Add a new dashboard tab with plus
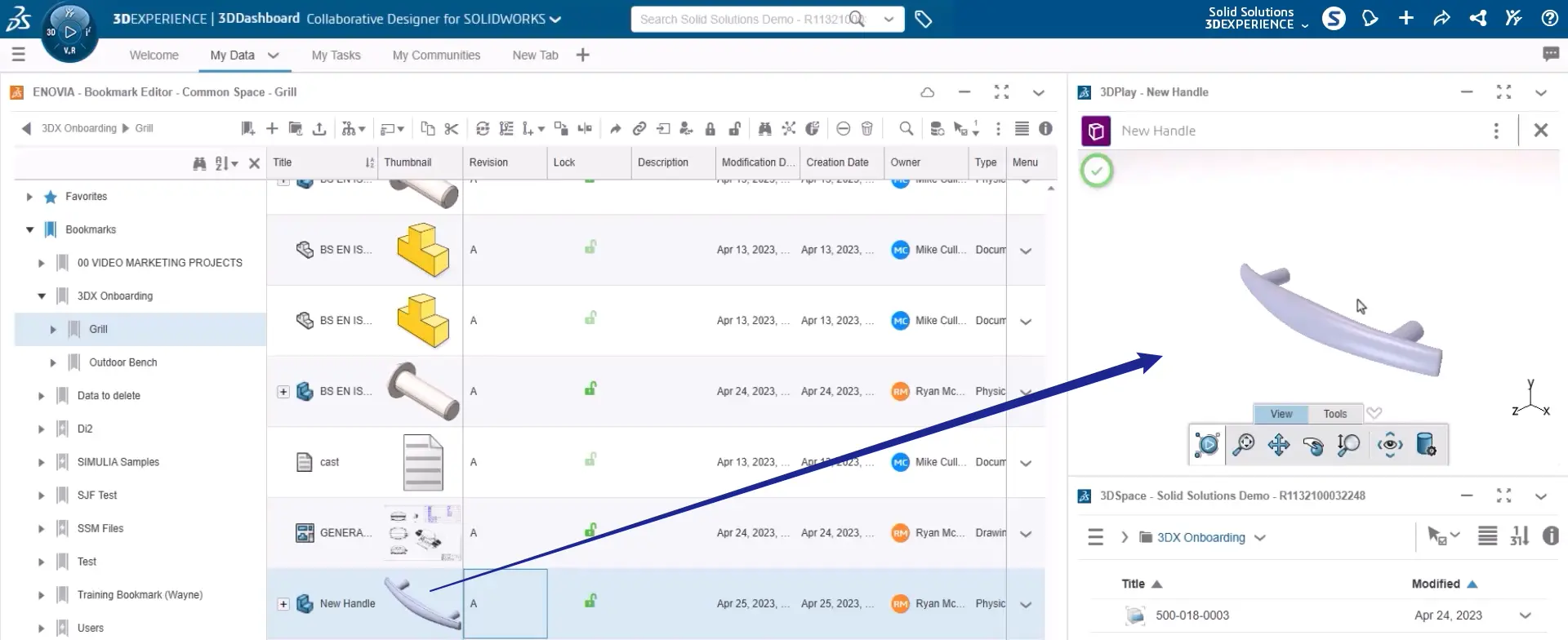 click(x=582, y=55)
